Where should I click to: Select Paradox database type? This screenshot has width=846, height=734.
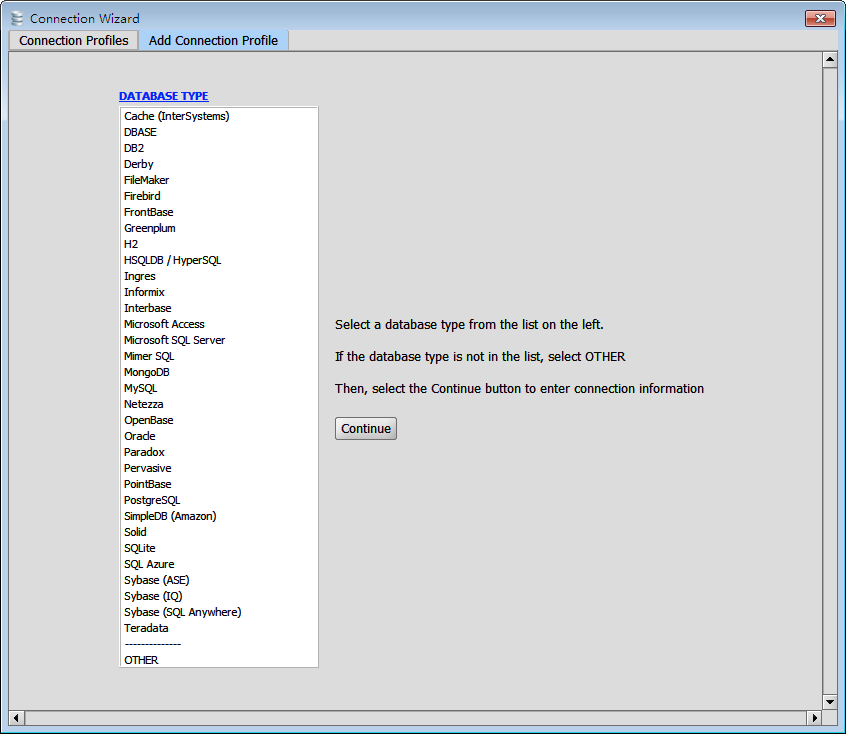pos(219,452)
